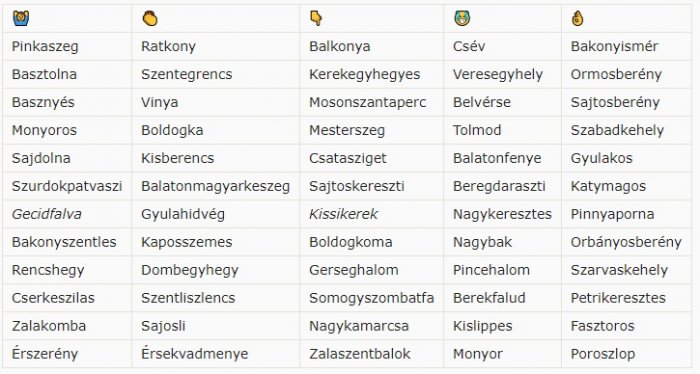Click the Balatonmagyarkeszeg cell
The height and width of the screenshot is (374, 700).
[216, 186]
